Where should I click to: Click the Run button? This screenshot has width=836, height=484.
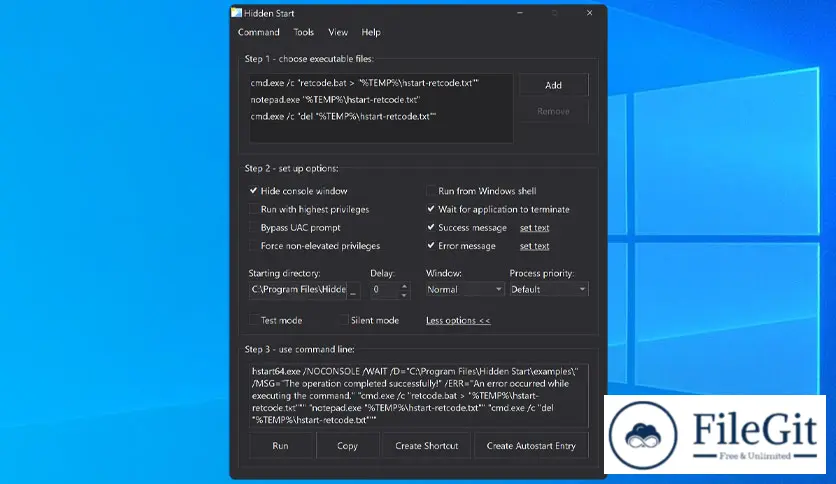coord(280,446)
